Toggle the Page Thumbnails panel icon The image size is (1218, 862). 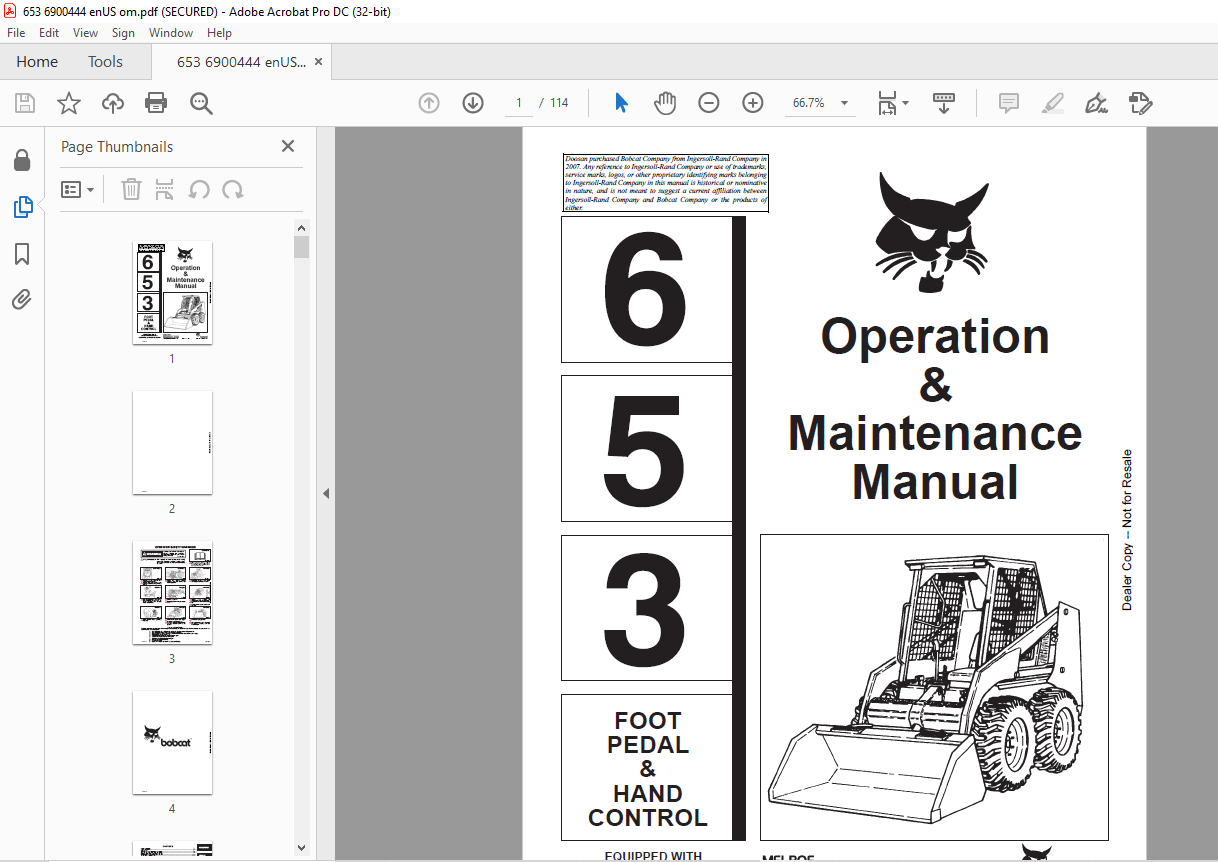click(x=22, y=207)
